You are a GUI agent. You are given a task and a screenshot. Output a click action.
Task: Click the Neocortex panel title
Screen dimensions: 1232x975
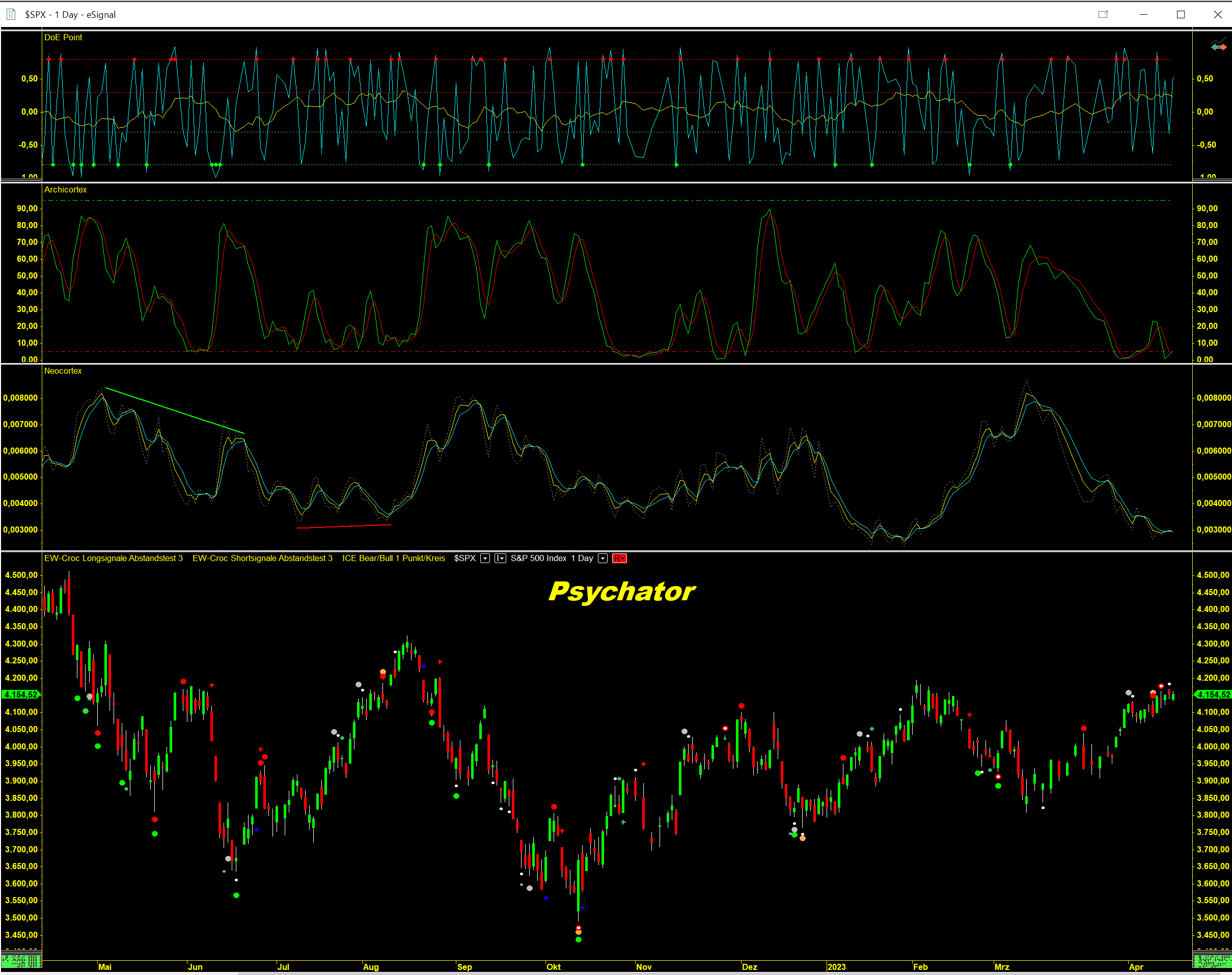(x=63, y=371)
